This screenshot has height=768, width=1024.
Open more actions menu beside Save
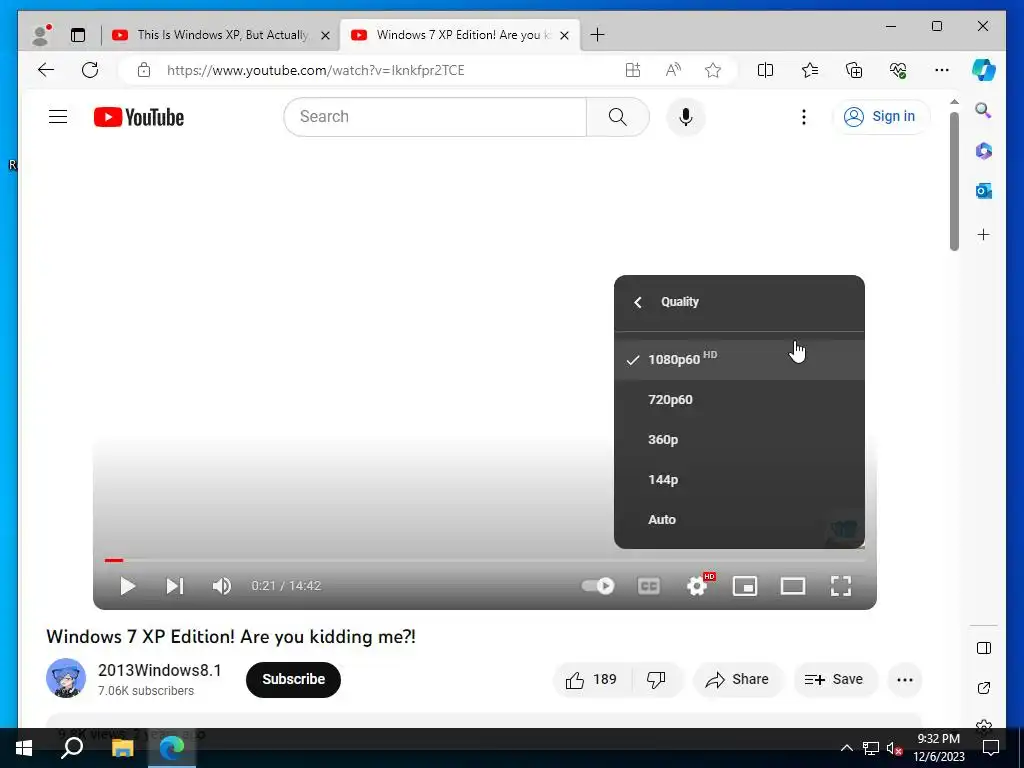click(x=904, y=680)
